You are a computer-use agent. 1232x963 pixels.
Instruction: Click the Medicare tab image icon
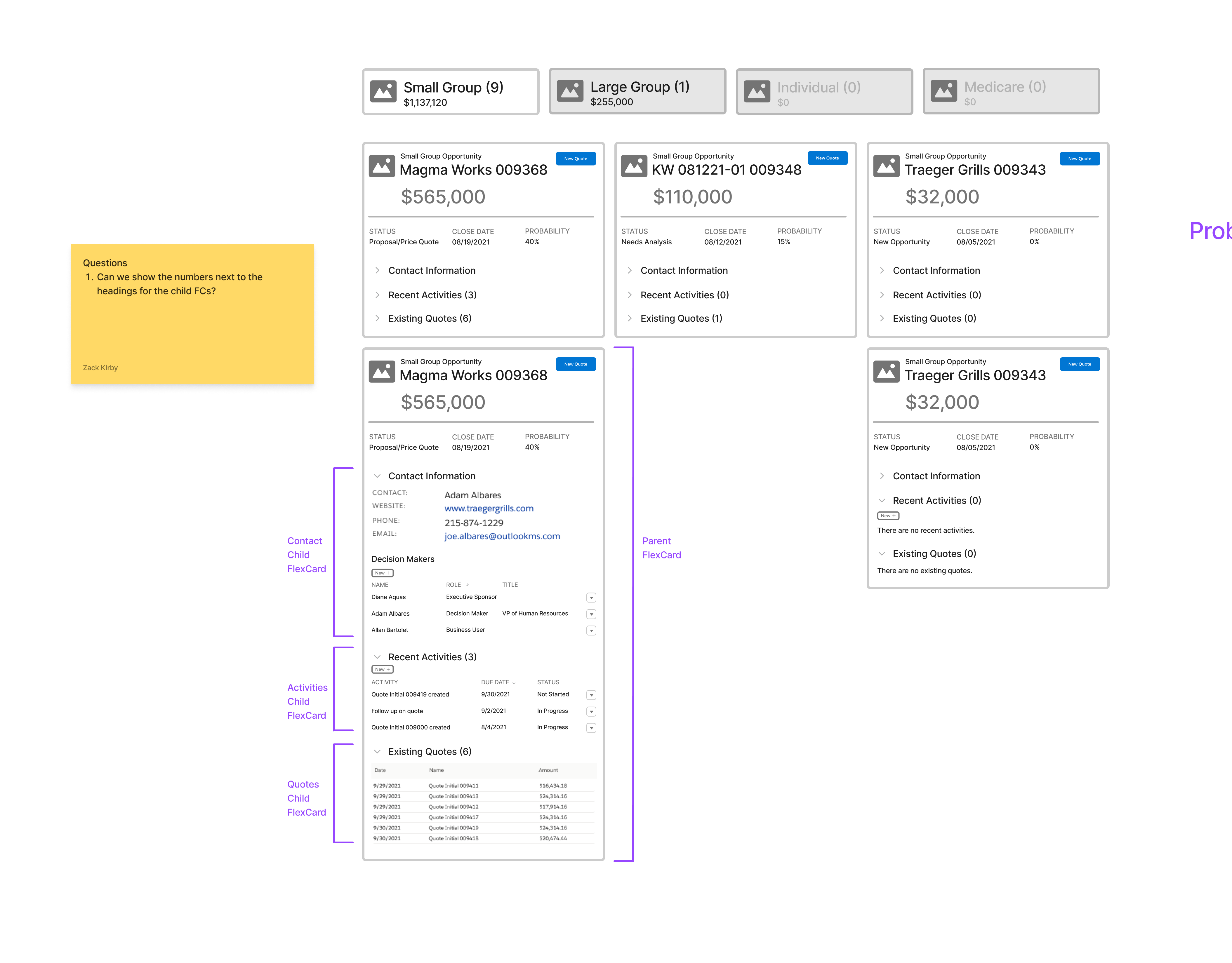944,91
